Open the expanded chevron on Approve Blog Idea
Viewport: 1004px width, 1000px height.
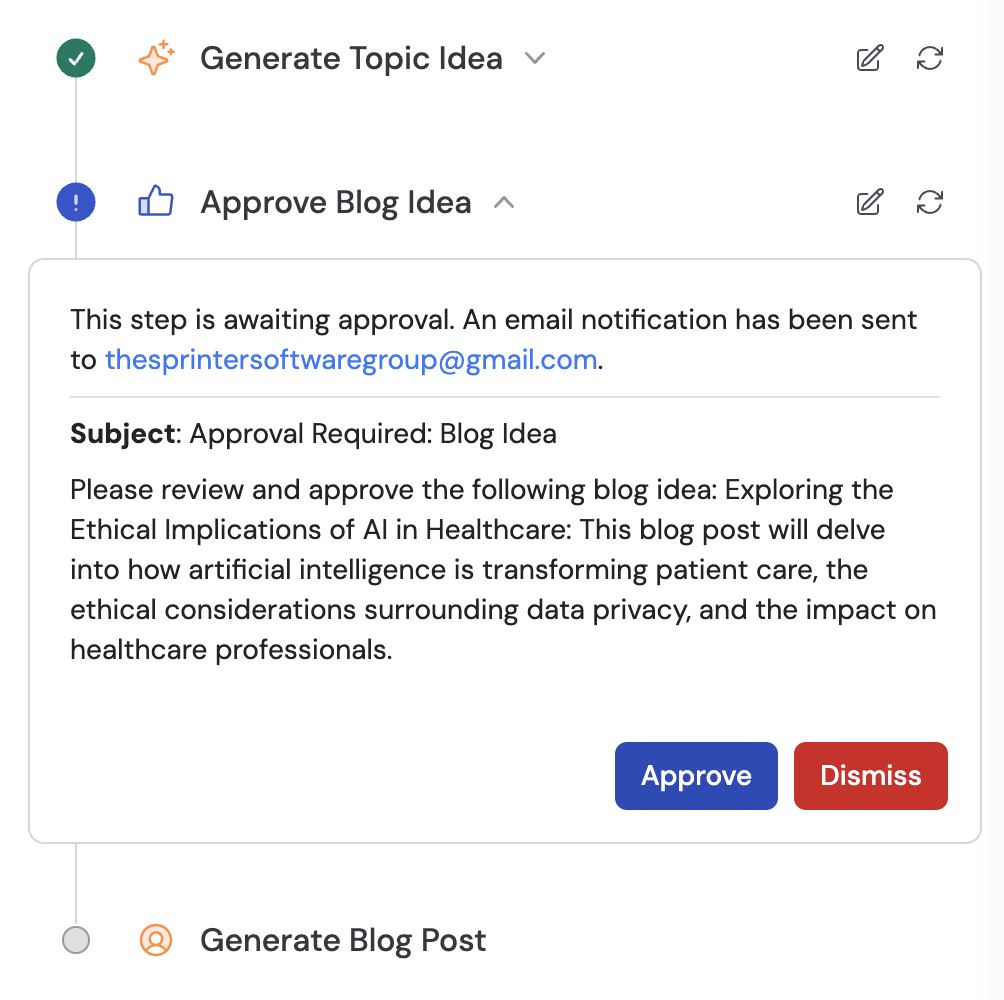point(505,202)
